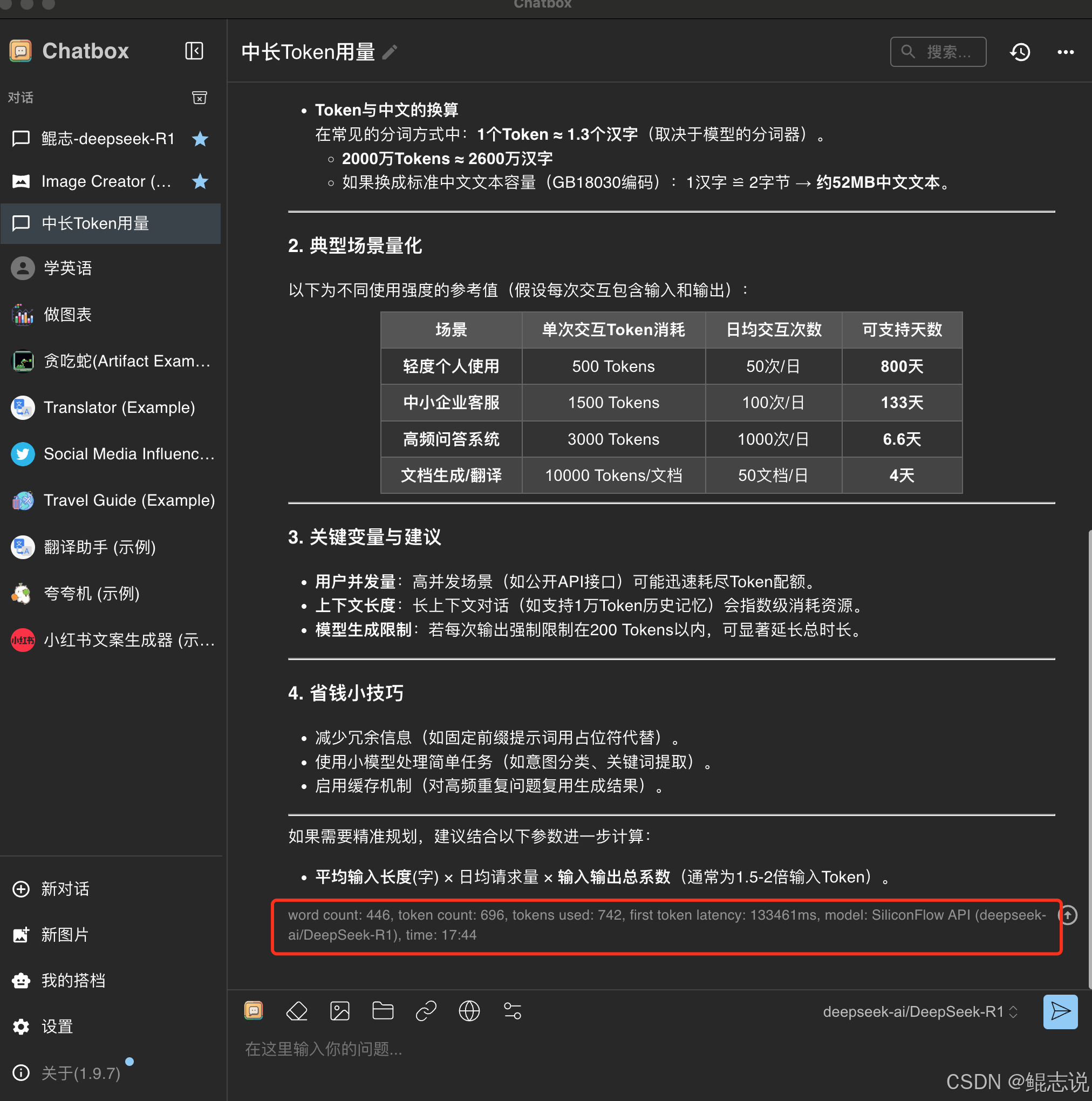
Task: Click the eraser clear-context icon
Action: click(x=297, y=1011)
